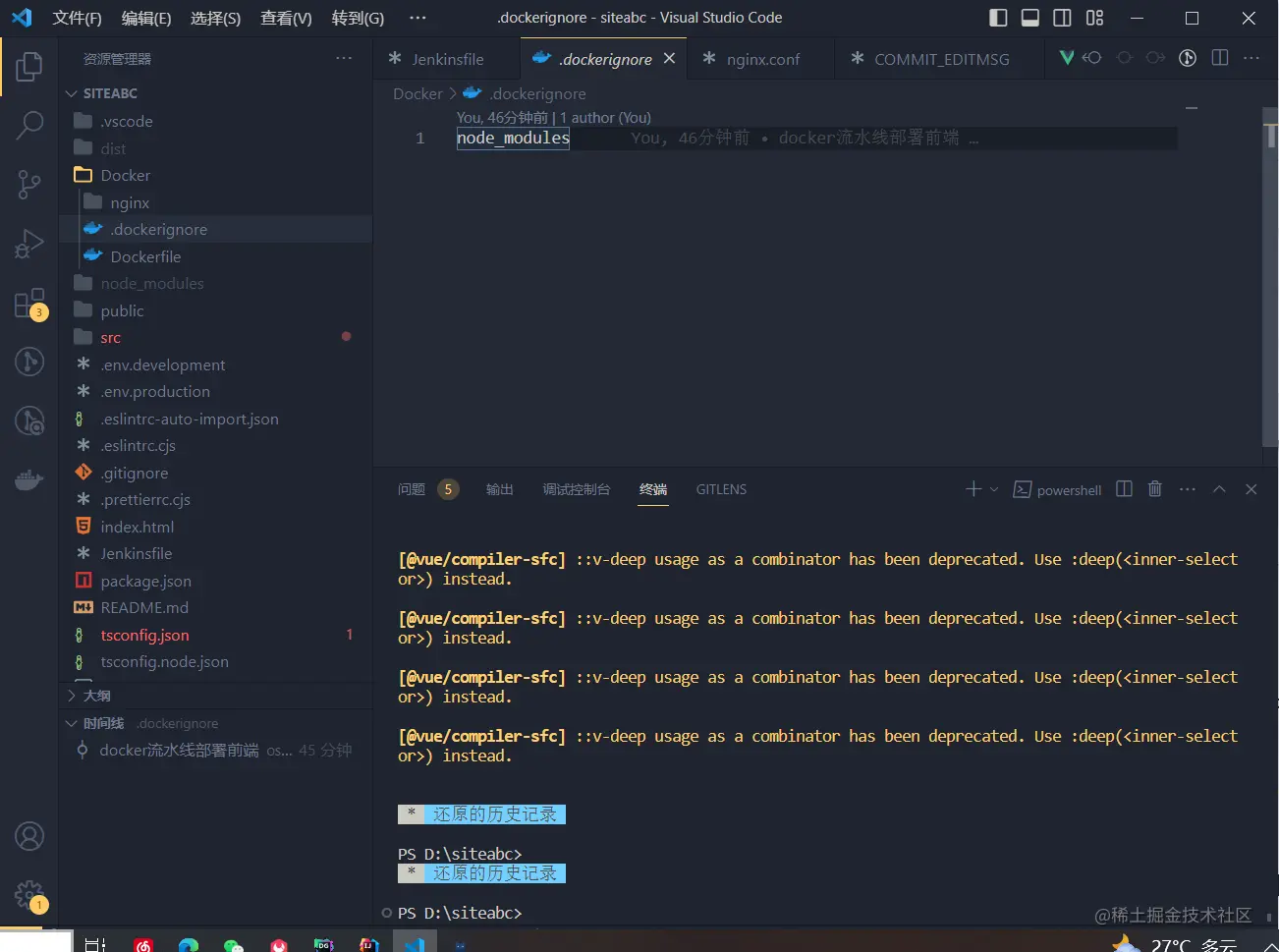Show the GITLENS panel tab
Image resolution: width=1279 pixels, height=952 pixels.
[721, 489]
